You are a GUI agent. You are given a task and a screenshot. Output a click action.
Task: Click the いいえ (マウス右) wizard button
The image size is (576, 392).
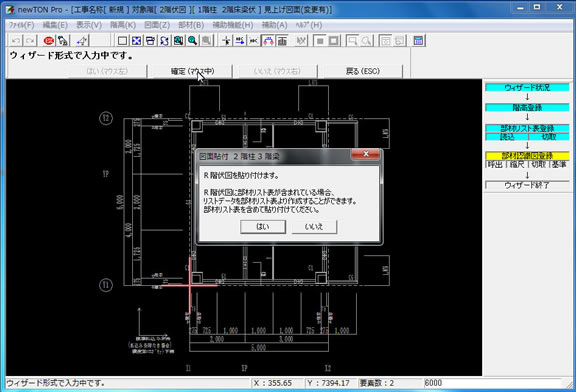point(277,71)
